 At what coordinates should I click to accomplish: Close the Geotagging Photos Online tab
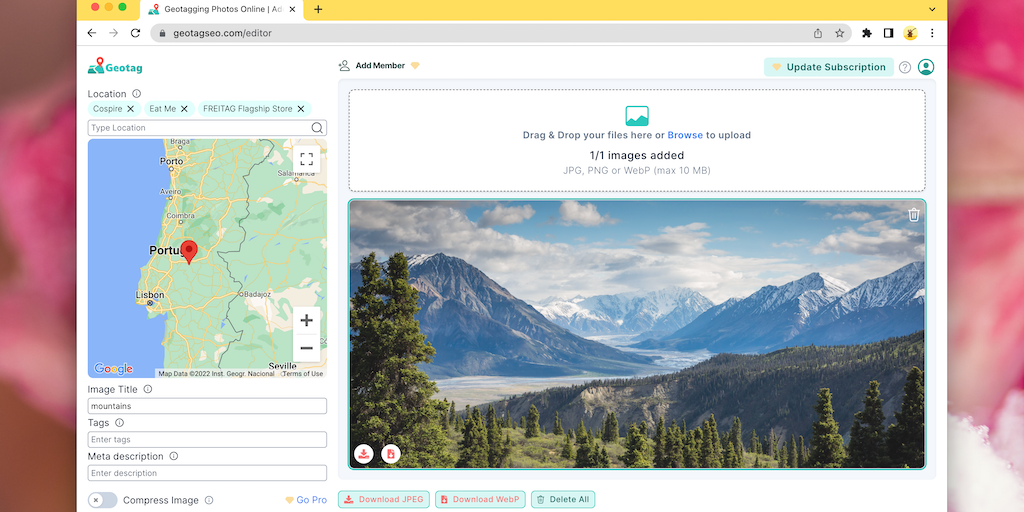[x=293, y=10]
